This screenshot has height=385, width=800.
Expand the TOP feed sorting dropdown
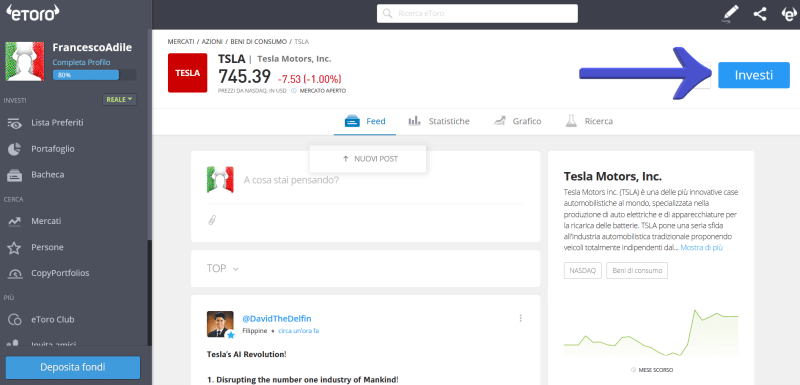222,269
